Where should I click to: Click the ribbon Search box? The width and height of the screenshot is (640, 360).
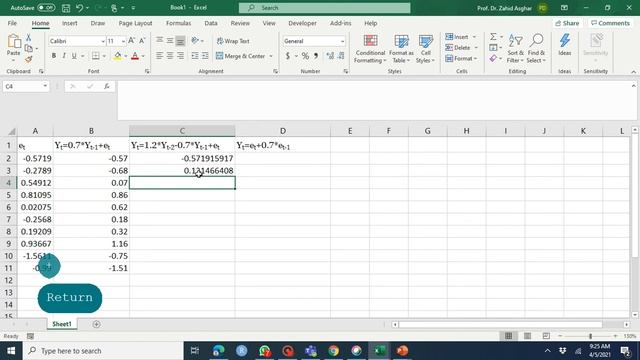coord(324,8)
